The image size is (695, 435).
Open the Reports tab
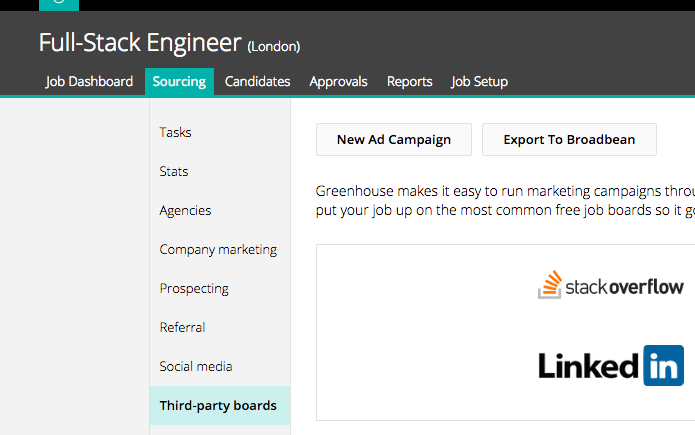[410, 82]
